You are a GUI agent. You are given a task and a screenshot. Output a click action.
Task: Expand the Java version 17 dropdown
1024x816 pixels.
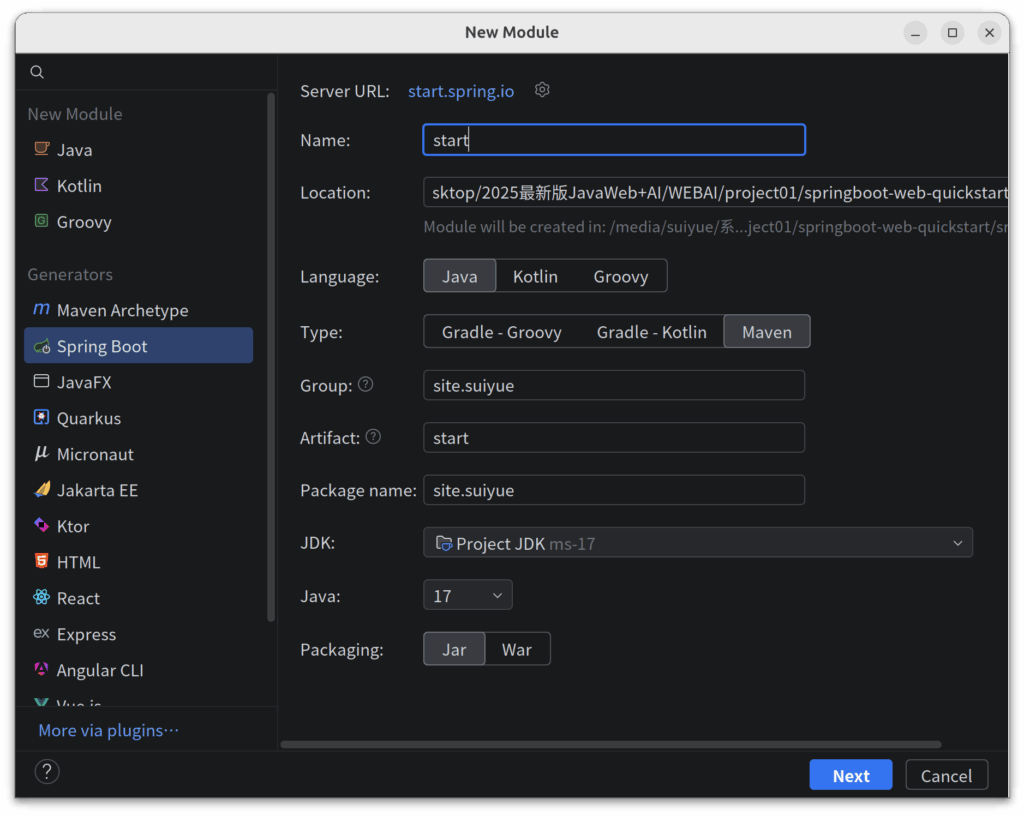[x=468, y=596]
